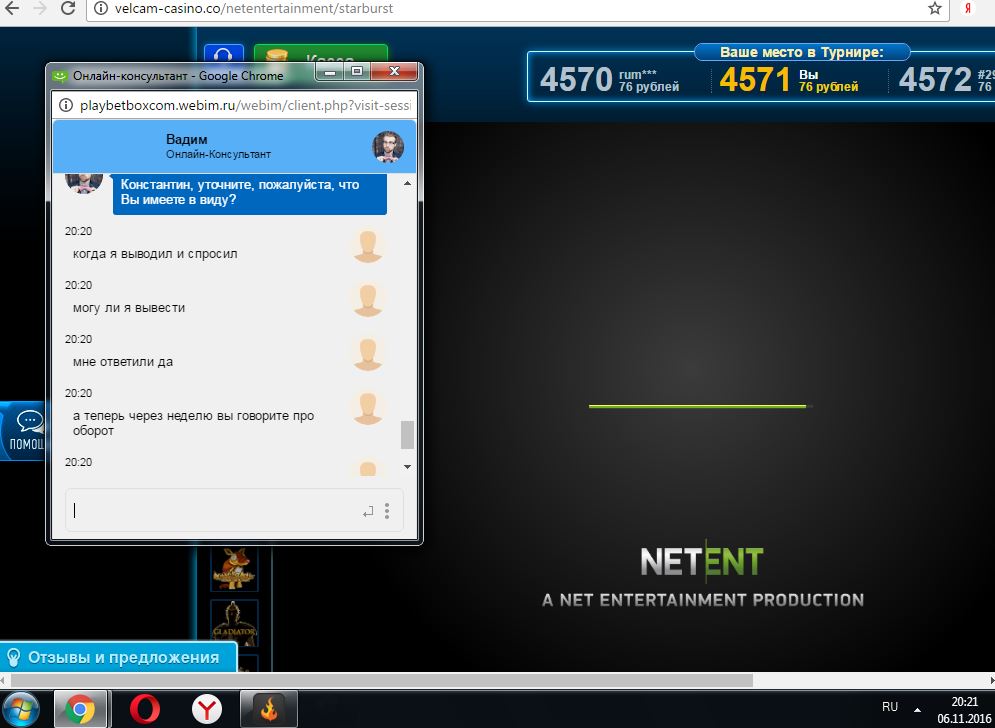The image size is (995, 728).
Task: Switch the RU keyboard language indicator
Action: [x=890, y=707]
